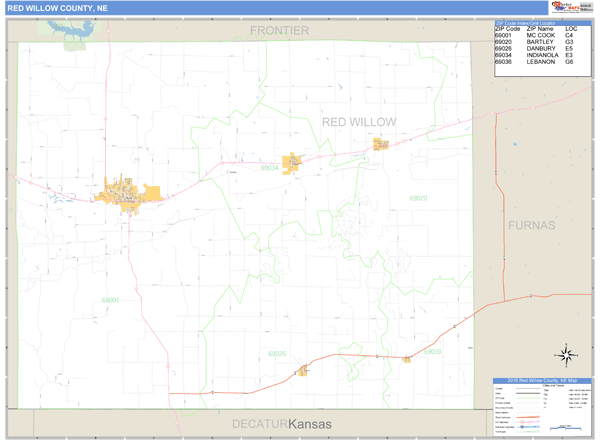Viewport: 600px width, 440px height.
Task: Click the Indianola town marker near 69034
Action: [293, 162]
